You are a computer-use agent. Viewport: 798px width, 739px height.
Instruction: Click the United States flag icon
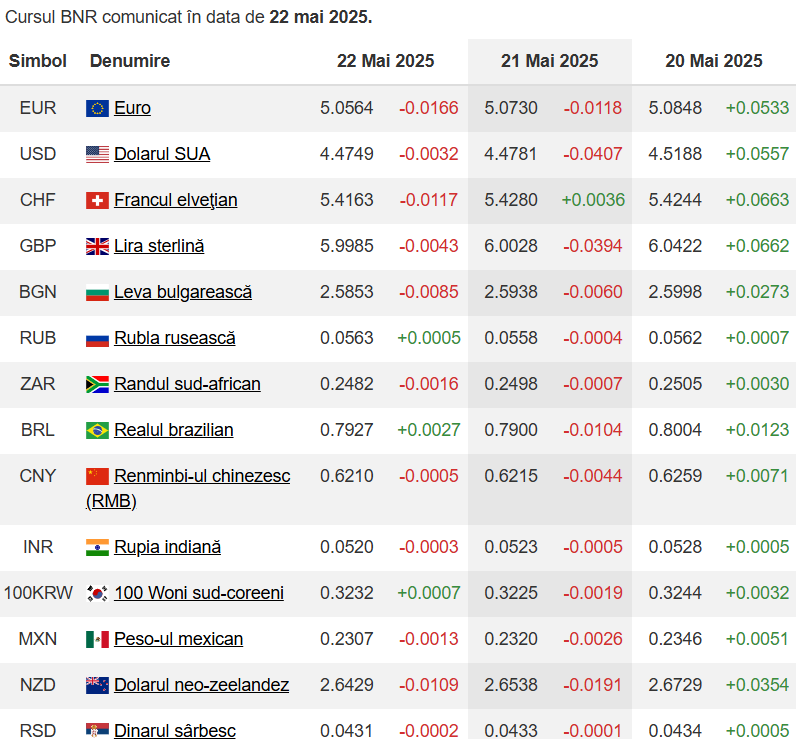97,154
